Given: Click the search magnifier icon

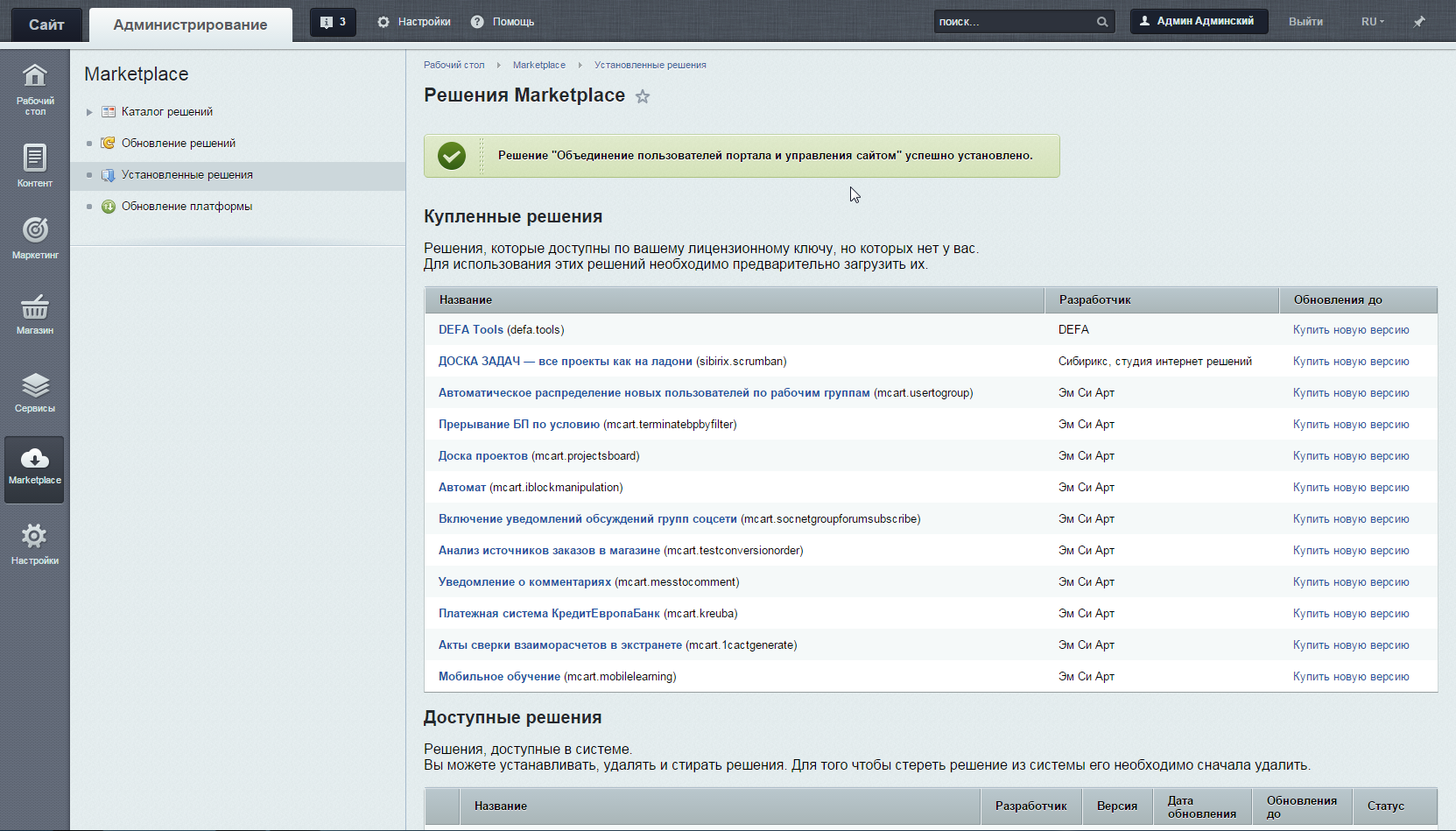Looking at the screenshot, I should pos(1102,22).
